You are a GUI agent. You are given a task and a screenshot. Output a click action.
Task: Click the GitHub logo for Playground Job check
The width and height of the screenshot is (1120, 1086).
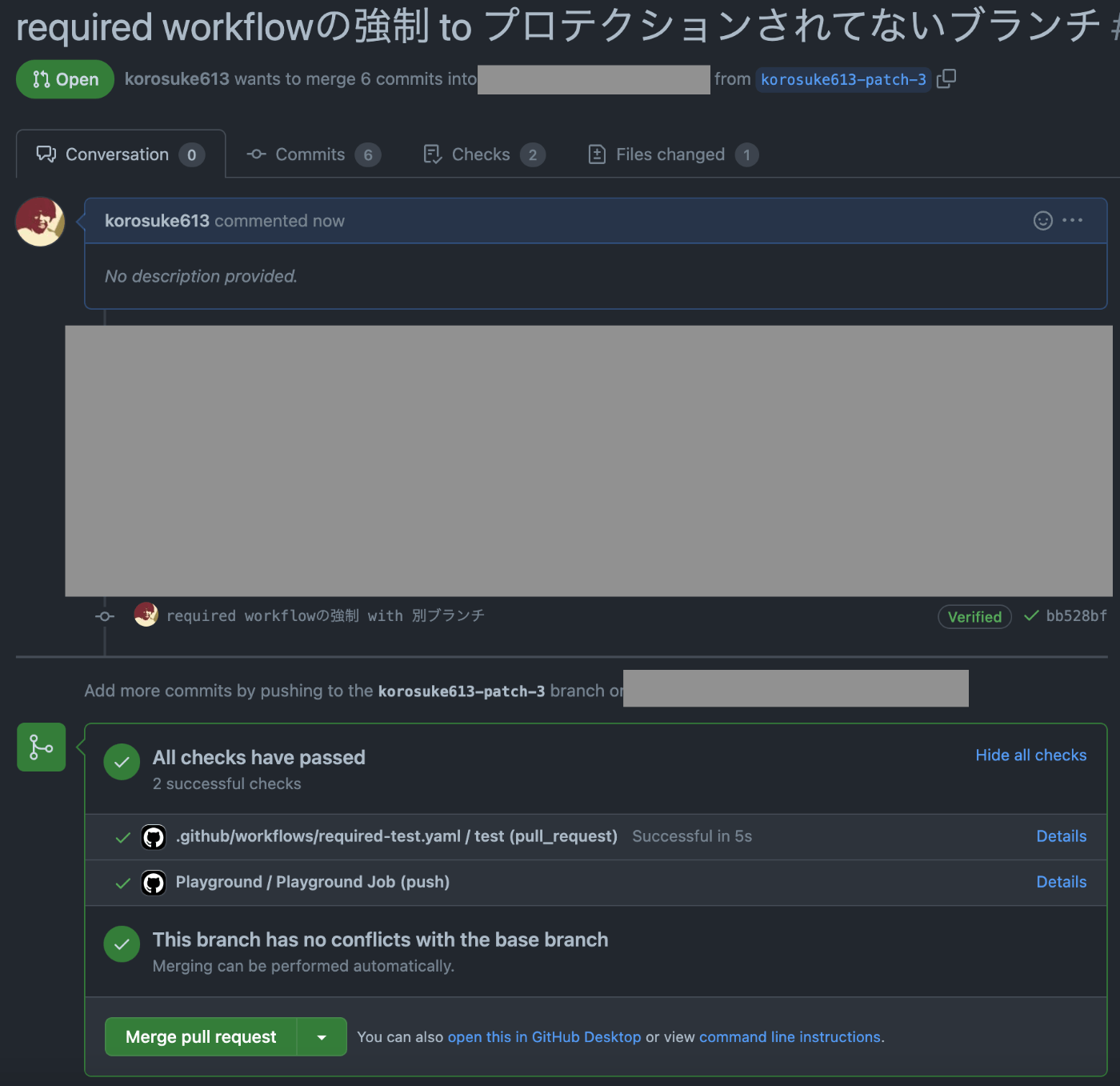(154, 883)
